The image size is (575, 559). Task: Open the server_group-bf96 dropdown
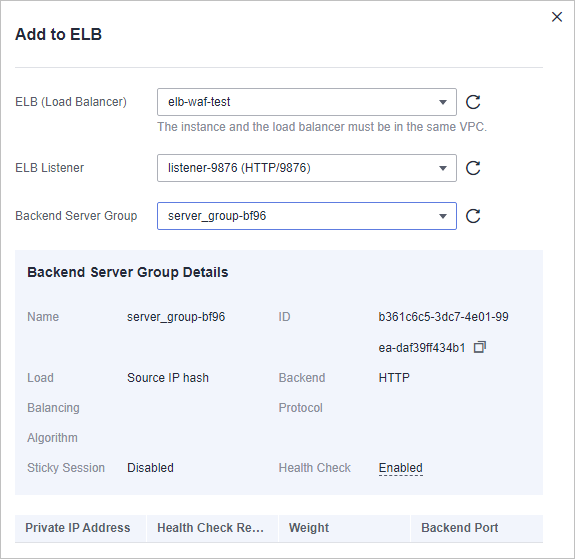coord(307,216)
